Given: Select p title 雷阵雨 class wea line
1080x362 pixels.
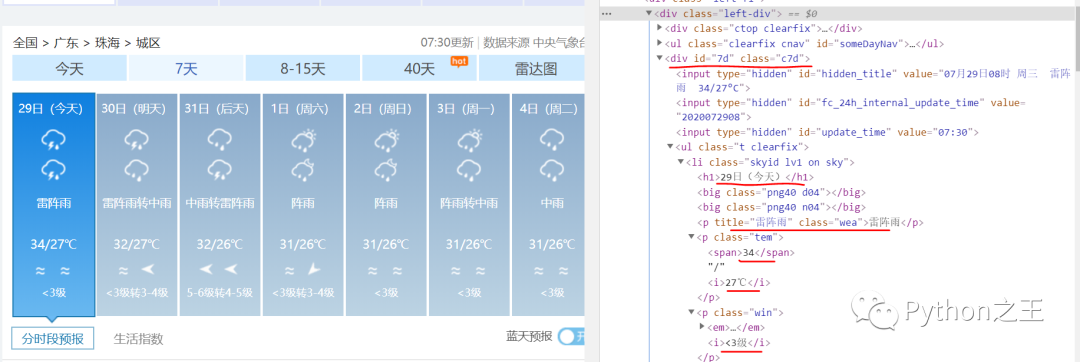Looking at the screenshot, I should [x=809, y=222].
